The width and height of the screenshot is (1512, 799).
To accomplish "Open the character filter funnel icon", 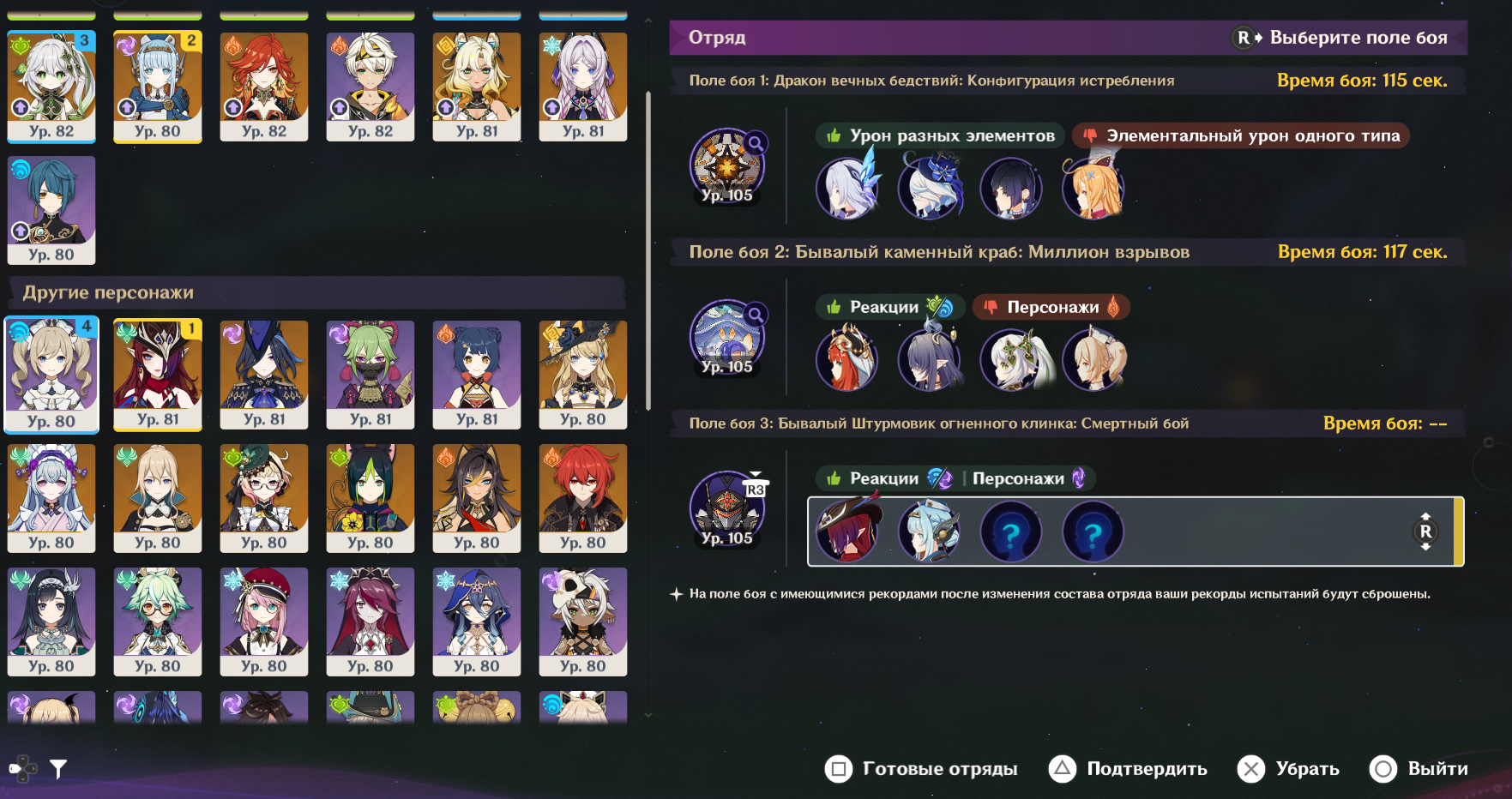I will (57, 769).
